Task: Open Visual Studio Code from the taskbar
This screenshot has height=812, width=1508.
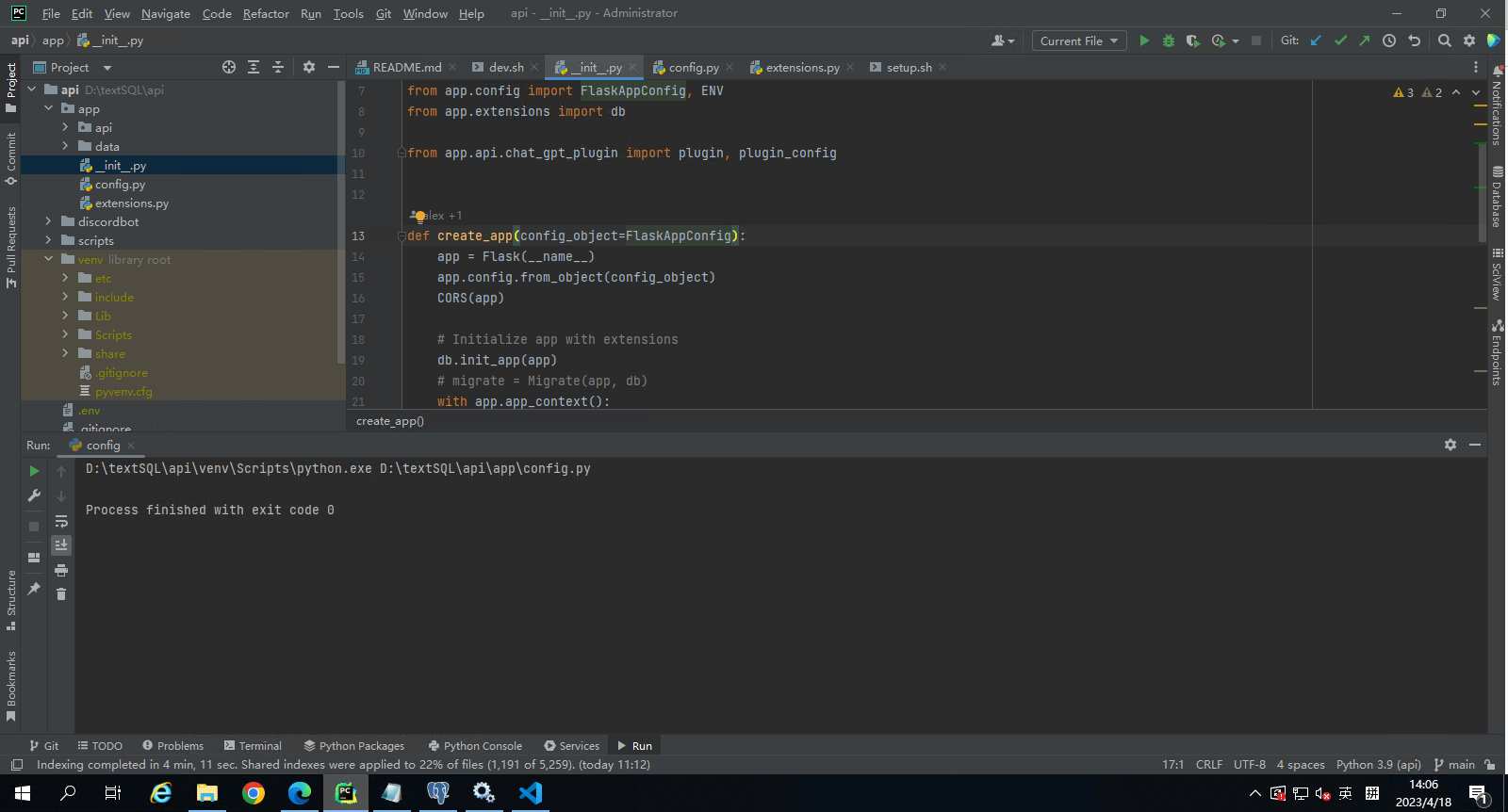Action: tap(531, 793)
